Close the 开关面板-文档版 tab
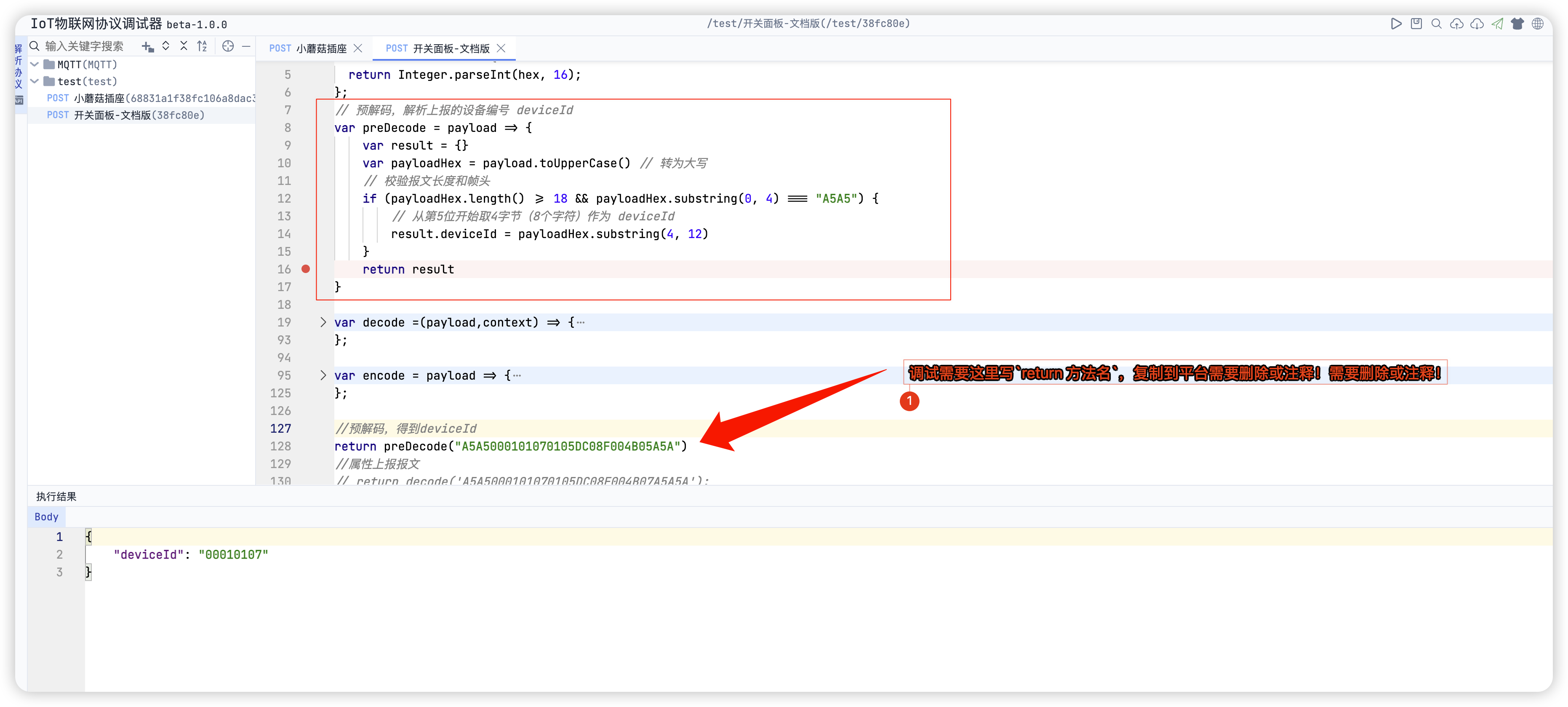Image resolution: width=1568 pixels, height=707 pixels. click(x=501, y=49)
